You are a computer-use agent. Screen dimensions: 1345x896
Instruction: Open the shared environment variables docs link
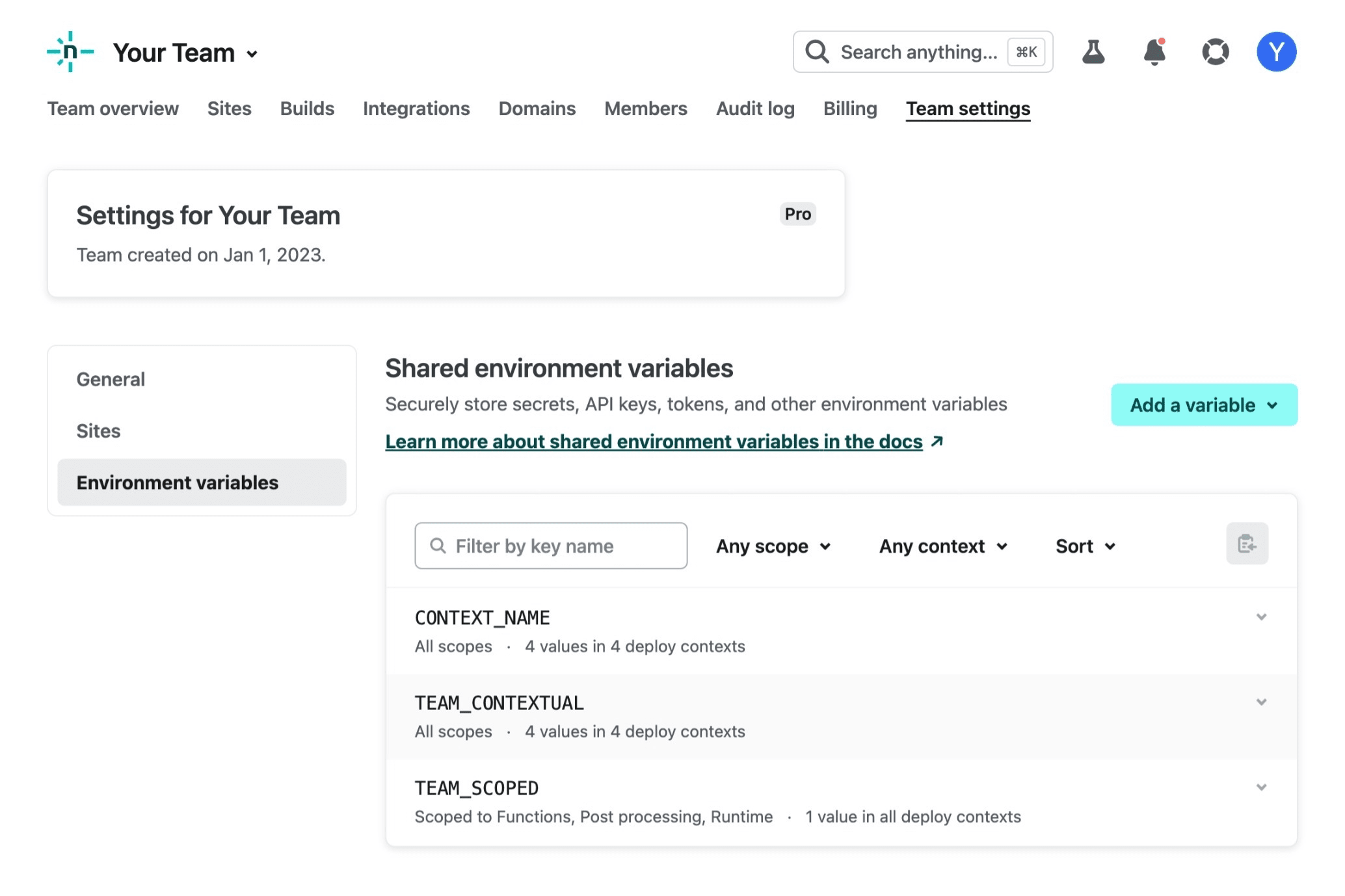pos(654,441)
